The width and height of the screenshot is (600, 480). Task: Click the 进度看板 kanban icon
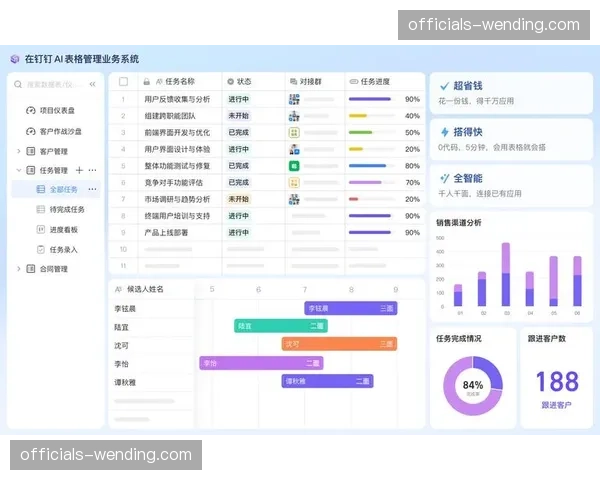[x=41, y=229]
